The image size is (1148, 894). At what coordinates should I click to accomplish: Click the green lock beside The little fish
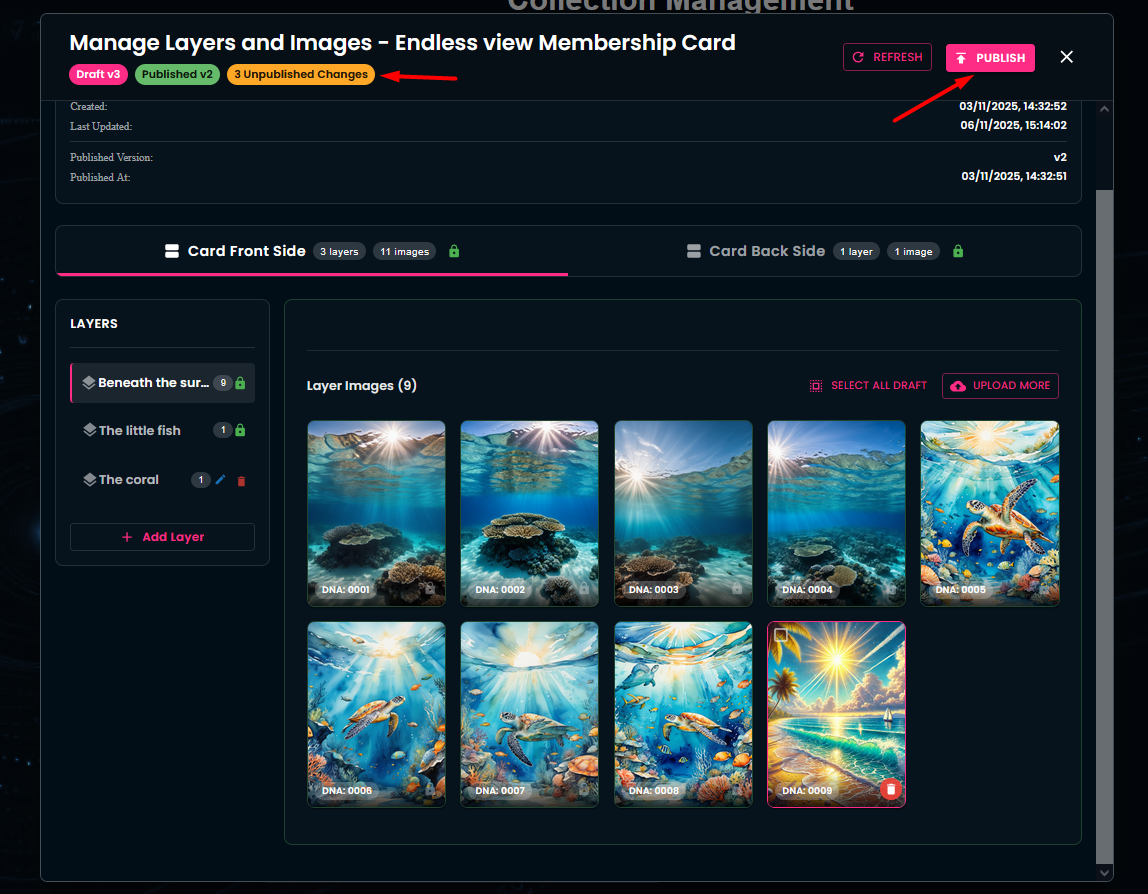240,430
